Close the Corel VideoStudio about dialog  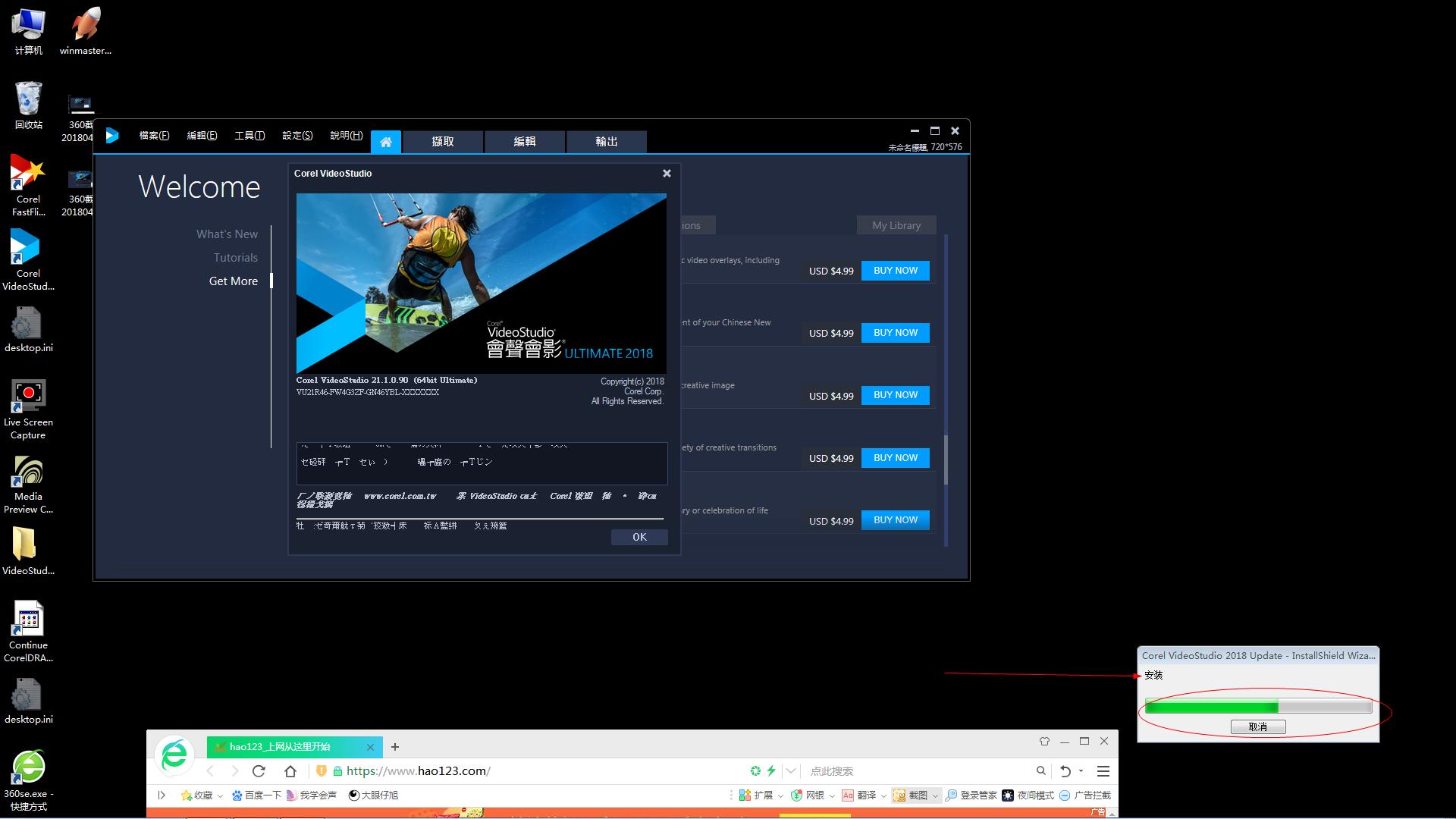click(x=667, y=174)
